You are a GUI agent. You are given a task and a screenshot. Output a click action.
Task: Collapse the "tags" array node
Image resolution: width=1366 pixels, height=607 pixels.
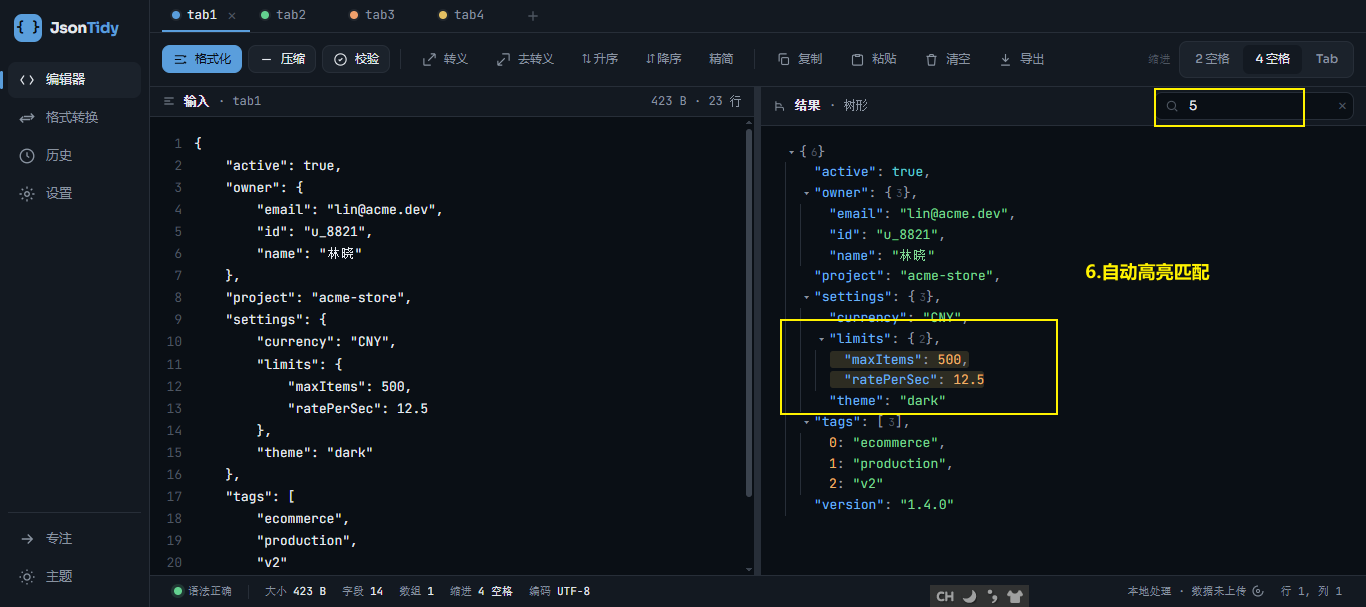[x=806, y=422]
